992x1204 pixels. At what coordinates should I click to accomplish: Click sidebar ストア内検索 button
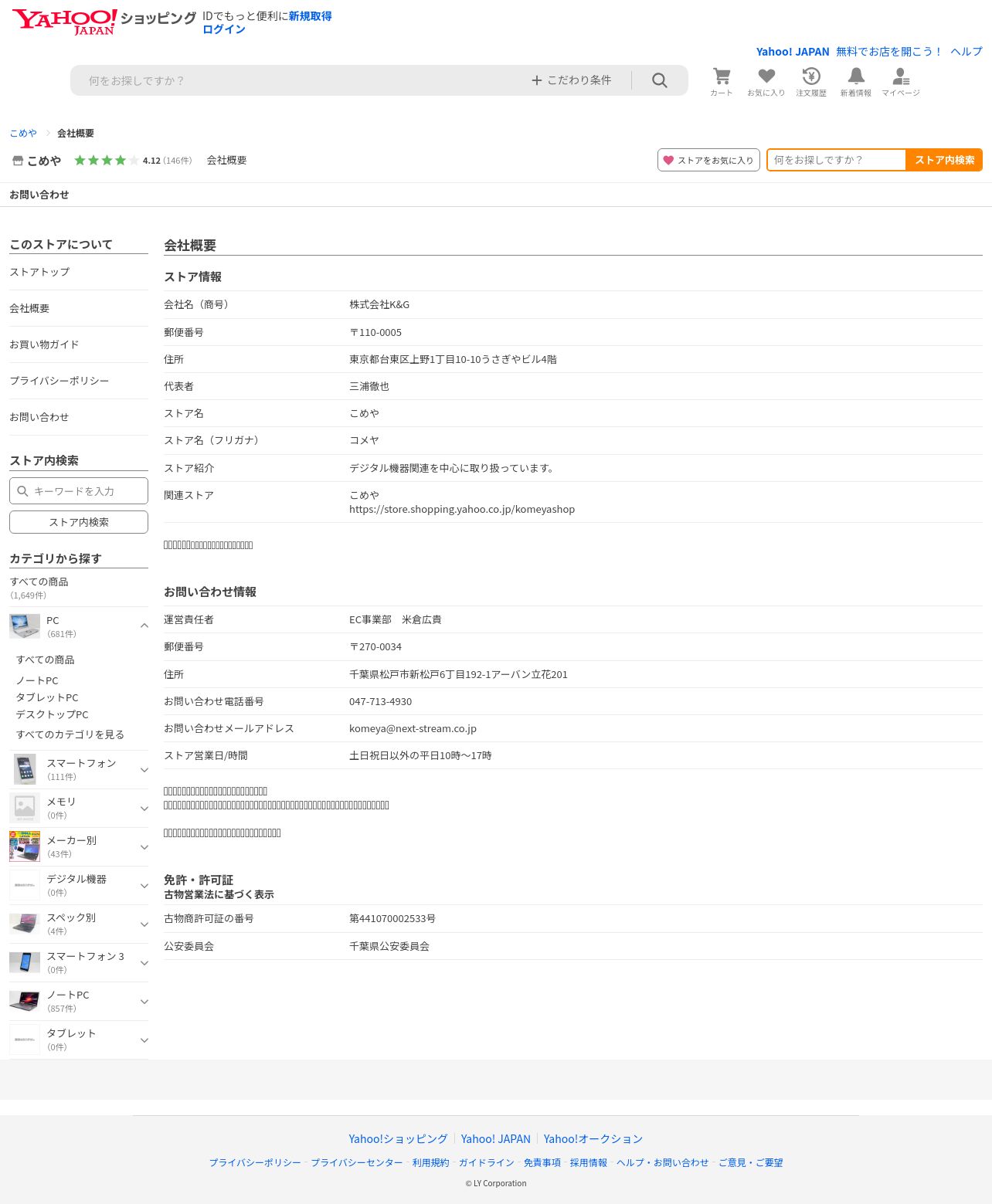79,522
